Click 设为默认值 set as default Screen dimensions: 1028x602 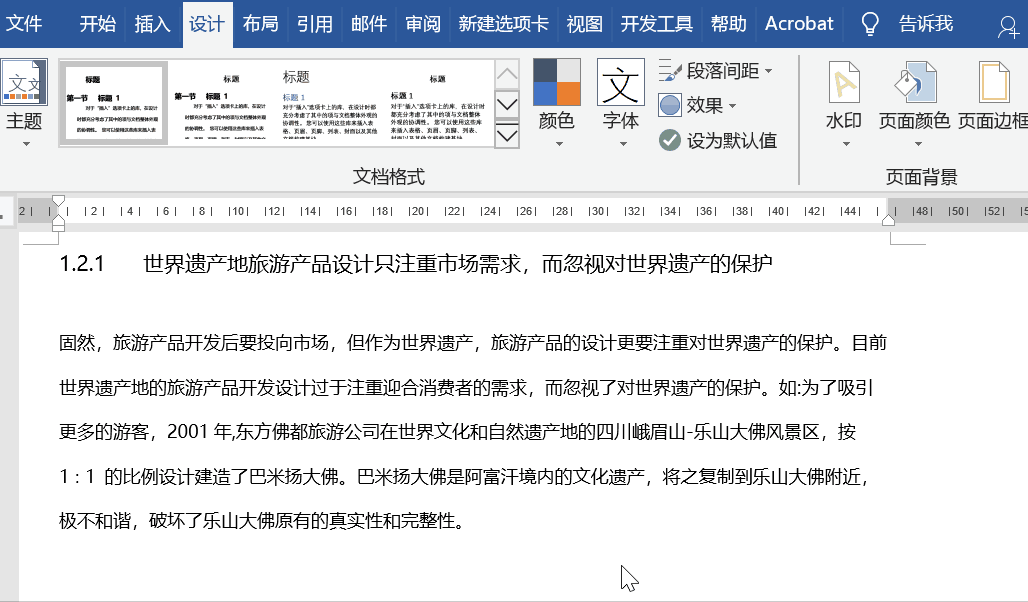[x=670, y=140]
